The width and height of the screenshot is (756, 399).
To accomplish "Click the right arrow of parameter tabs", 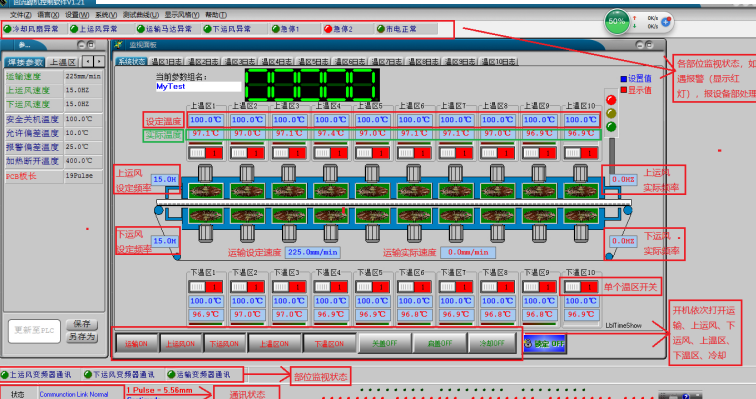I will point(99,61).
